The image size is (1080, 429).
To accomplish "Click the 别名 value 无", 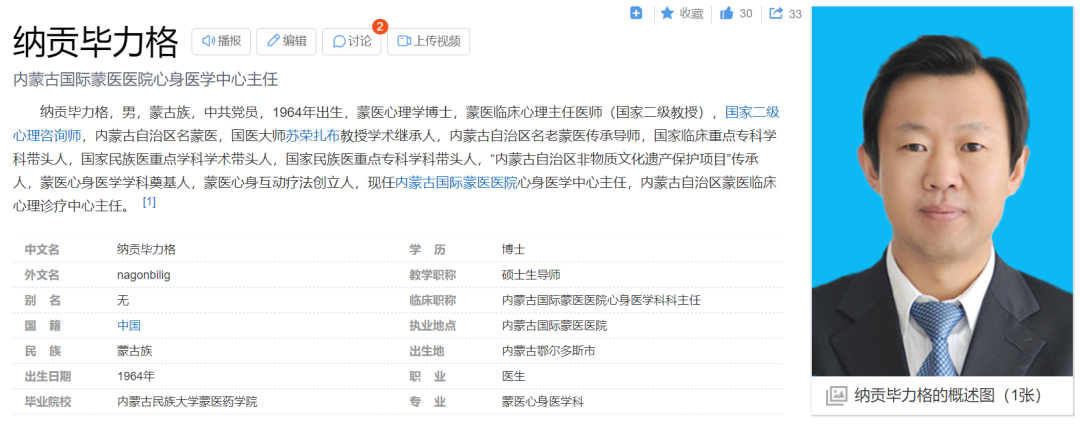I will point(123,300).
